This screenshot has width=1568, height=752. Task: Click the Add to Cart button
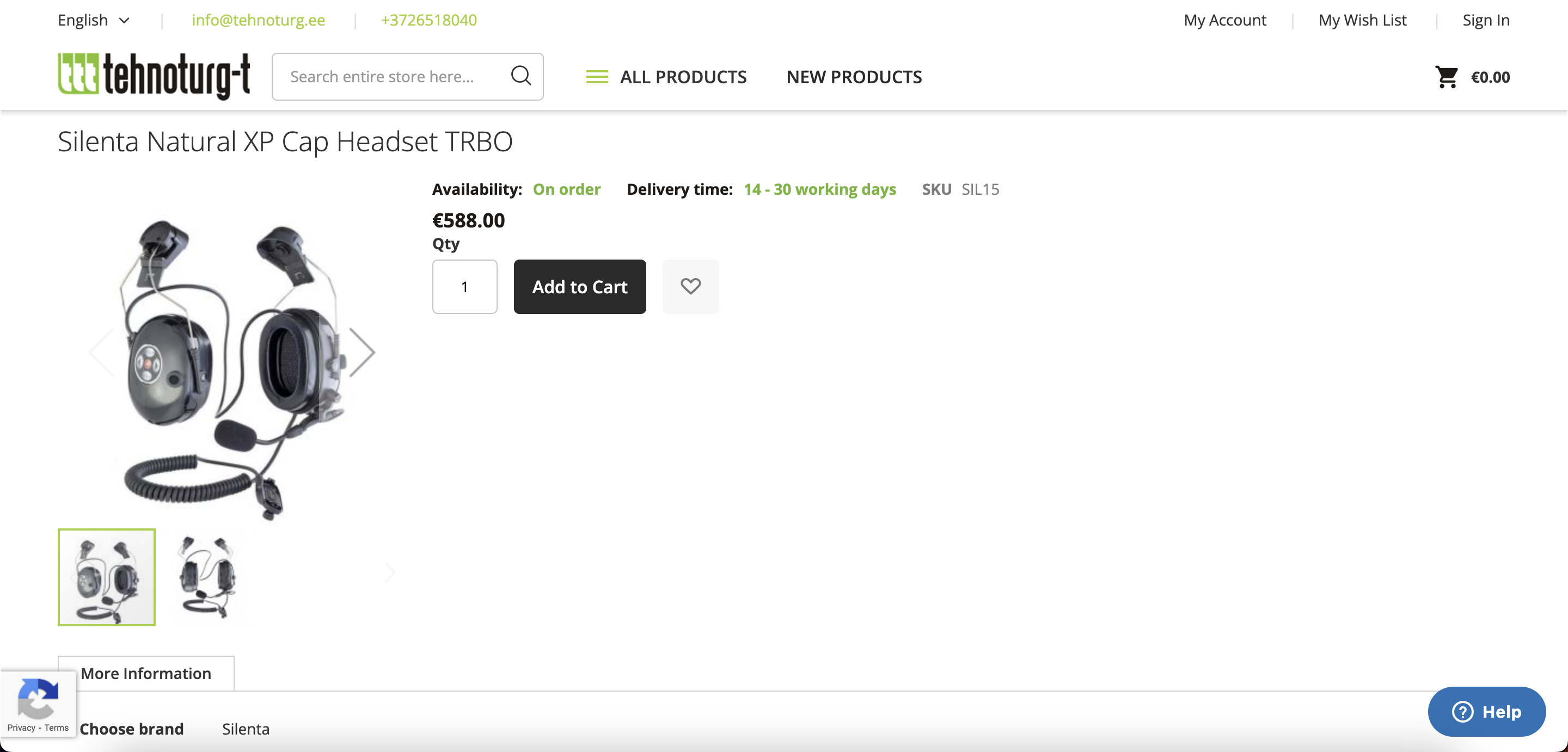[579, 287]
